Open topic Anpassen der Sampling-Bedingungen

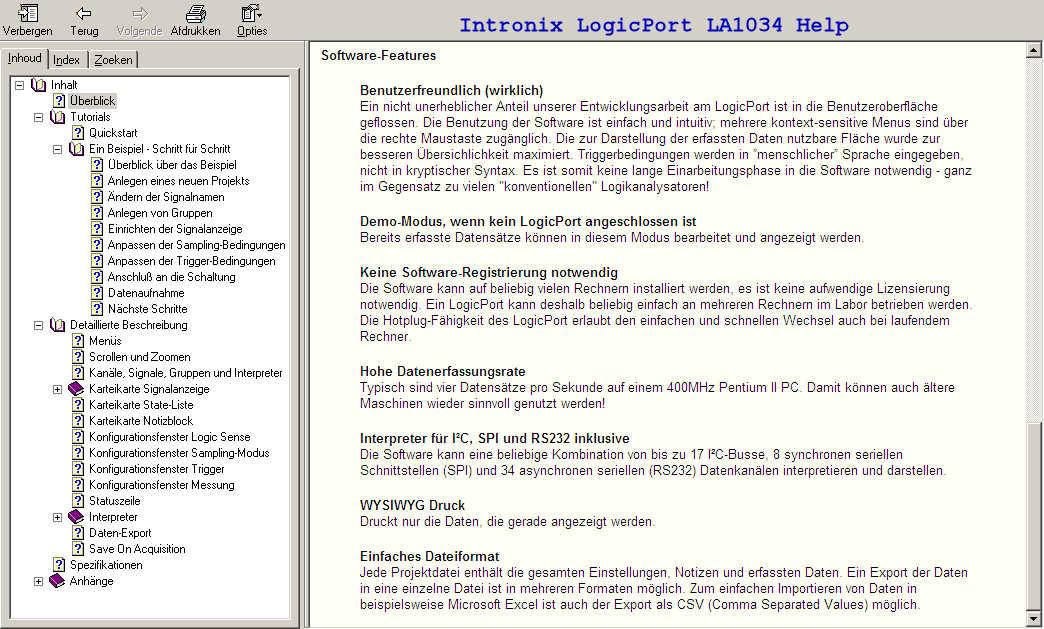pyautogui.click(x=196, y=245)
